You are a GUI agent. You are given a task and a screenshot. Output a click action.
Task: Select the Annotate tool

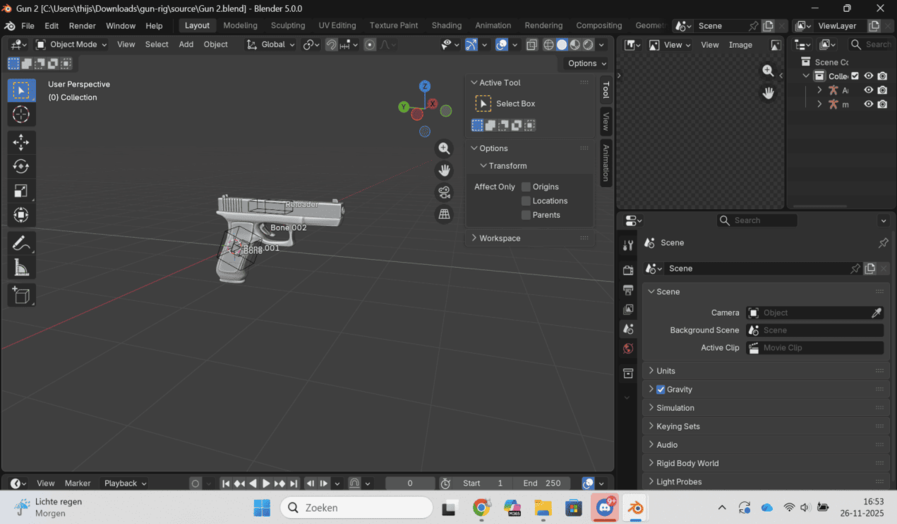[21, 243]
